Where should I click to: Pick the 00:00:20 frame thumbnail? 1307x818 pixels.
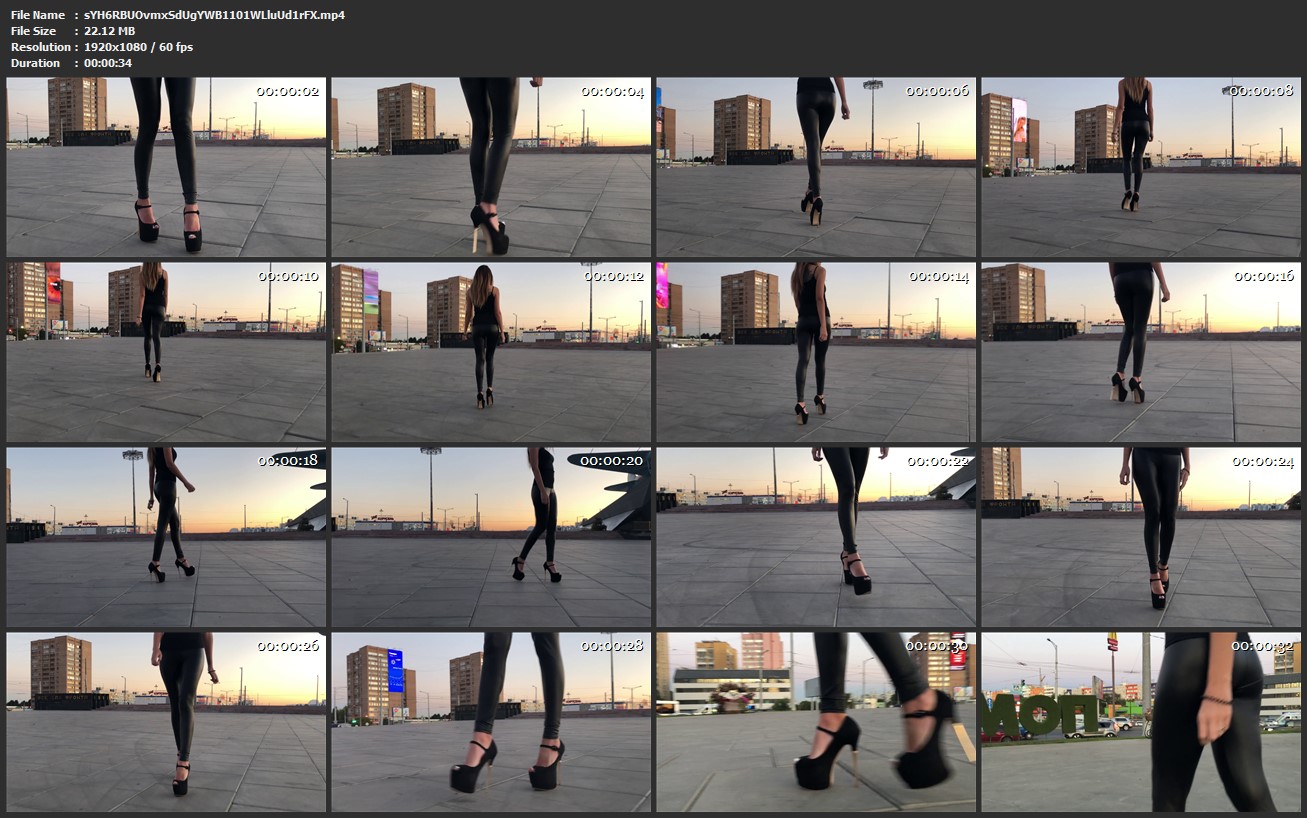tap(491, 537)
